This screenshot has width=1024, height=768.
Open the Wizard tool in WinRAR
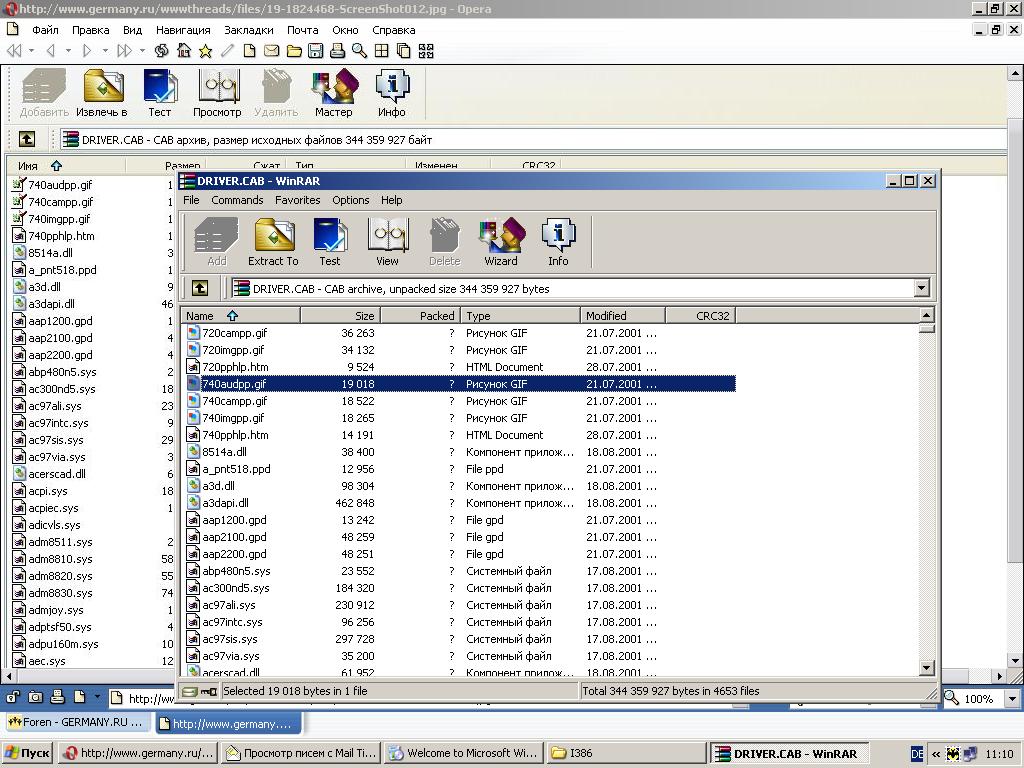[x=501, y=242]
